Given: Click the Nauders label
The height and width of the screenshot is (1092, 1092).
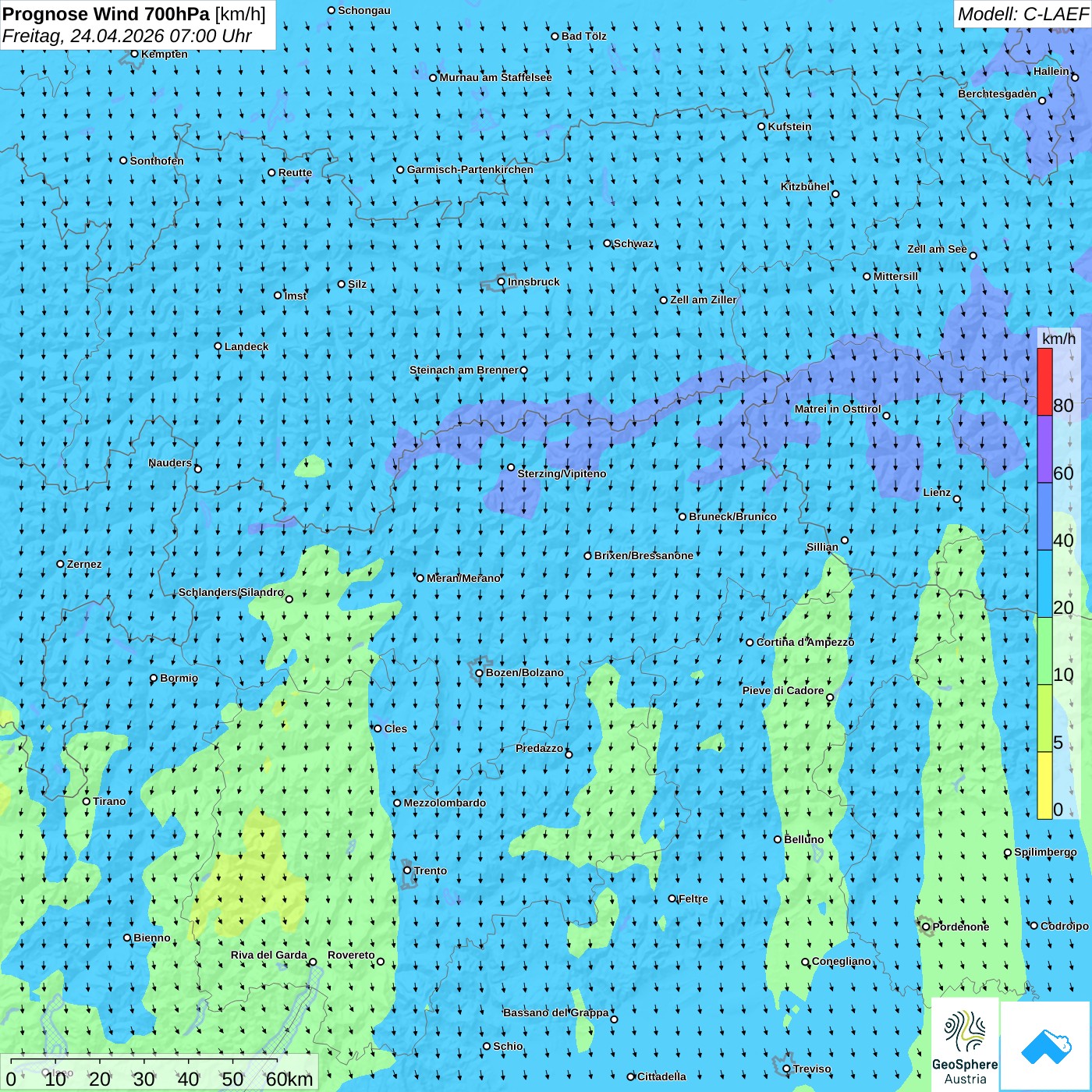Looking at the screenshot, I should coord(170,463).
